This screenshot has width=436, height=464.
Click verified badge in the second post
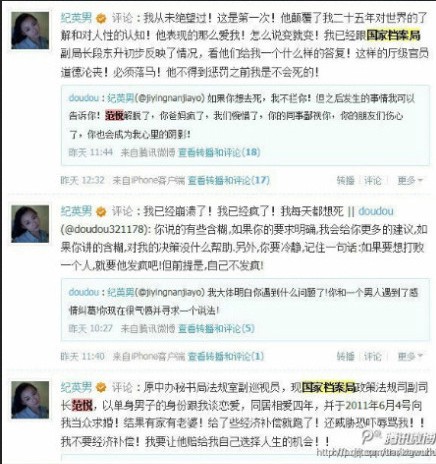[x=101, y=212]
